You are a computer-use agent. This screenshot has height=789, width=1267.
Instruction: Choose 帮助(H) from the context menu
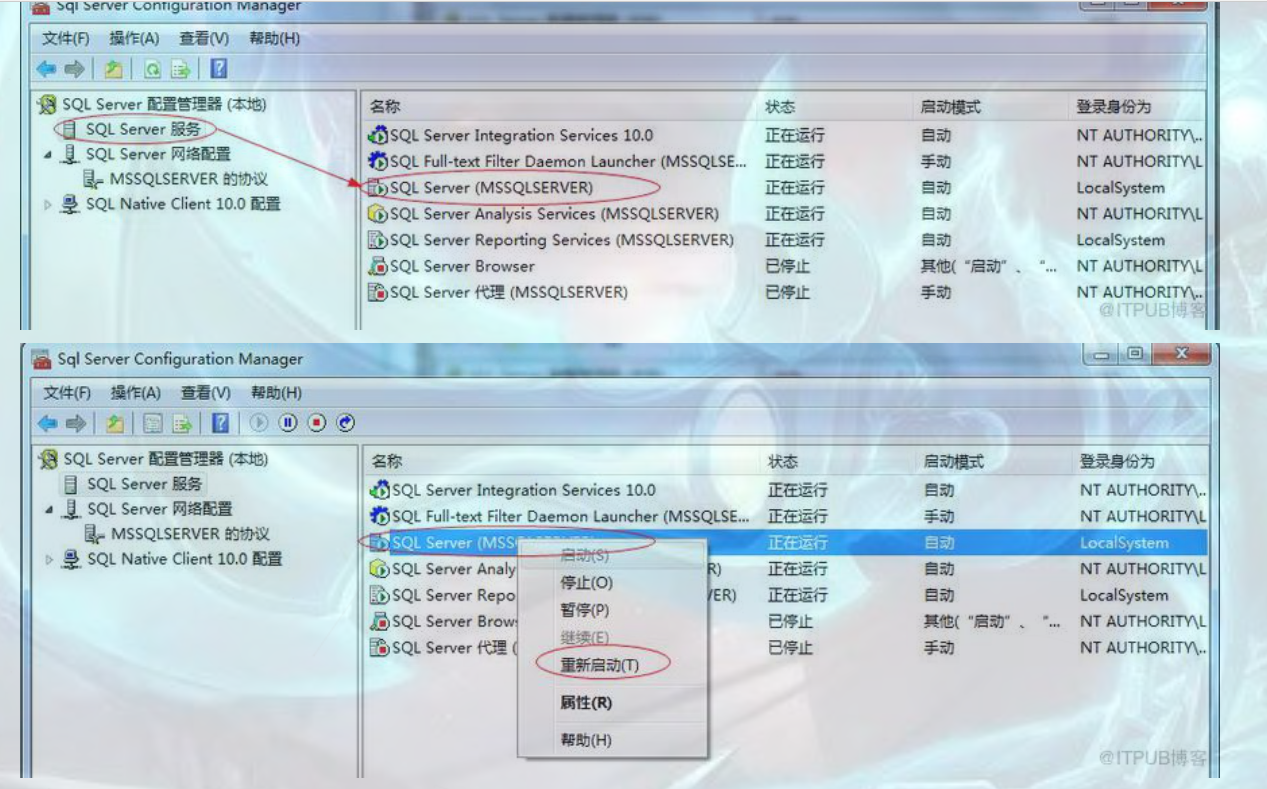[612, 740]
